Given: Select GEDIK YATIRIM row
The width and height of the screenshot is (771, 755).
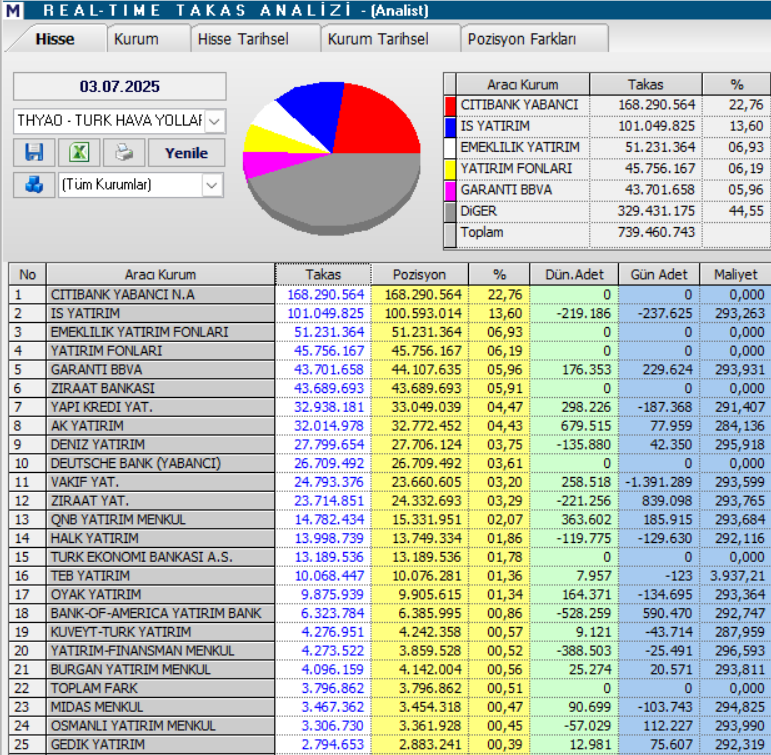Looking at the screenshot, I should tap(390, 744).
